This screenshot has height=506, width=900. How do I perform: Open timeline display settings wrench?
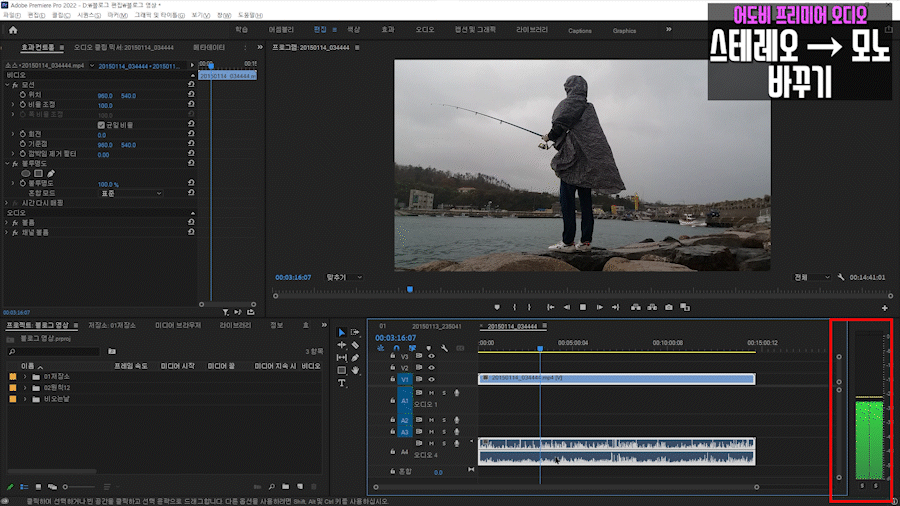444,348
